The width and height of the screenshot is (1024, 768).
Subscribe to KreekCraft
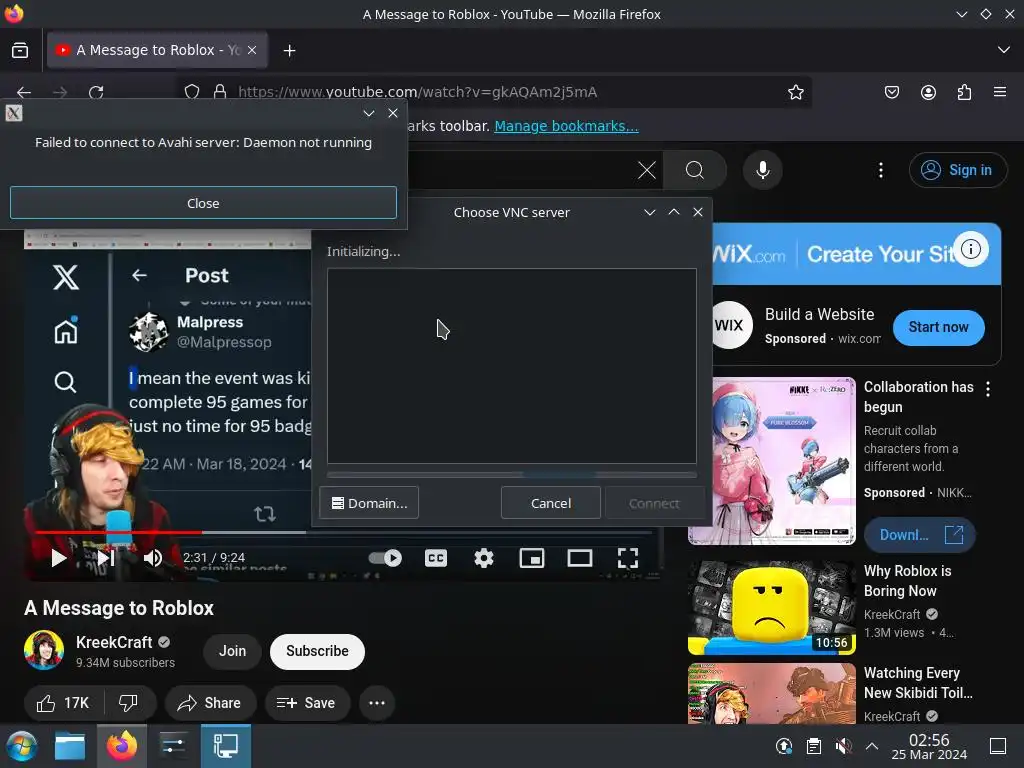[x=317, y=651]
